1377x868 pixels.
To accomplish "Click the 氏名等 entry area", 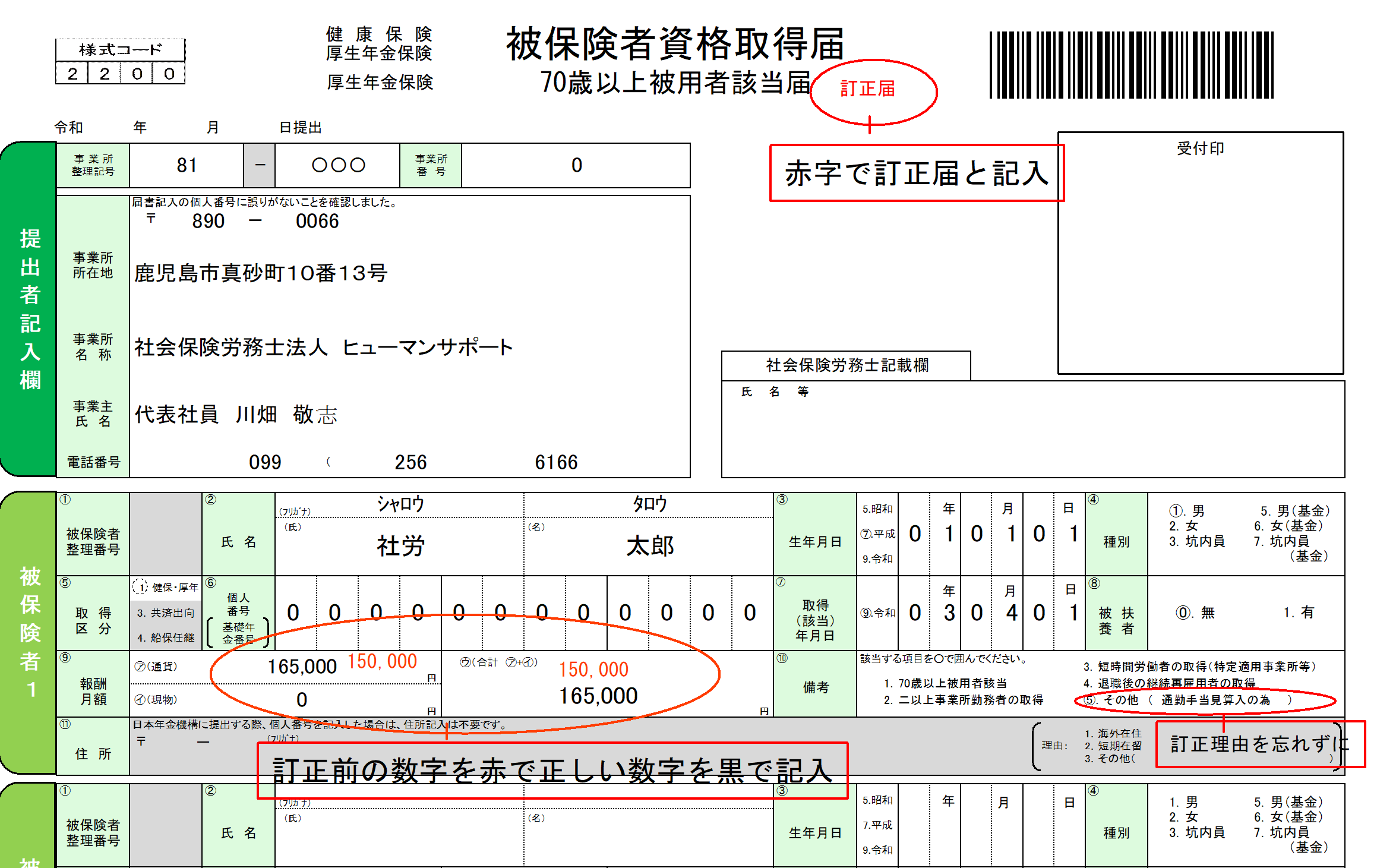I will [1033, 429].
